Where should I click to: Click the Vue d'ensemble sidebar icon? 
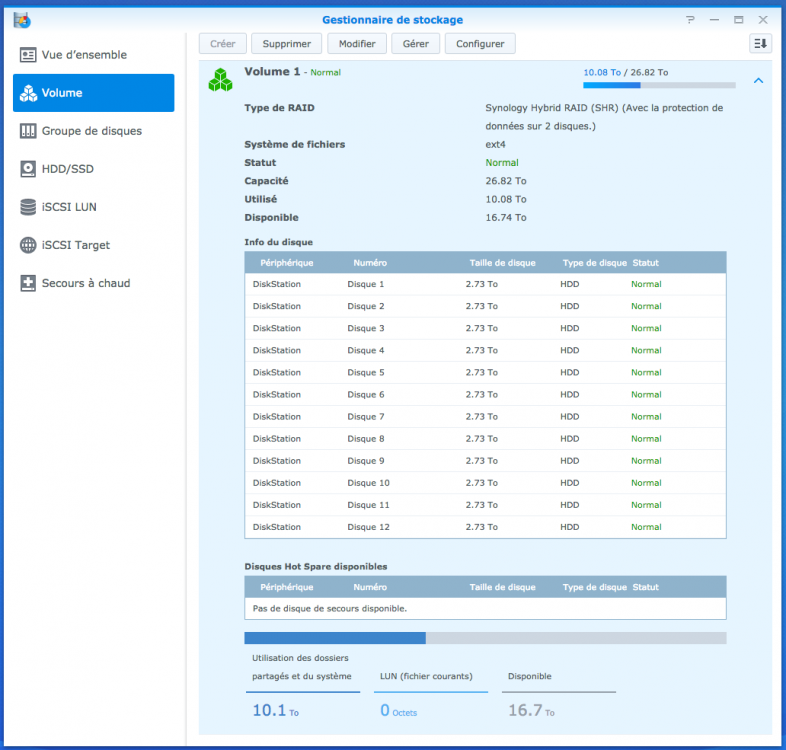click(28, 55)
